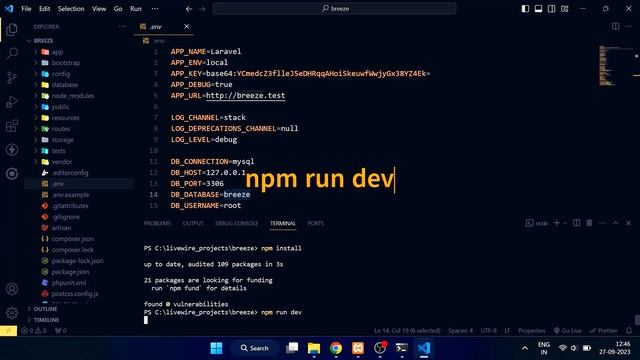
Task: Click the Split Terminal icon
Action: [x=576, y=223]
